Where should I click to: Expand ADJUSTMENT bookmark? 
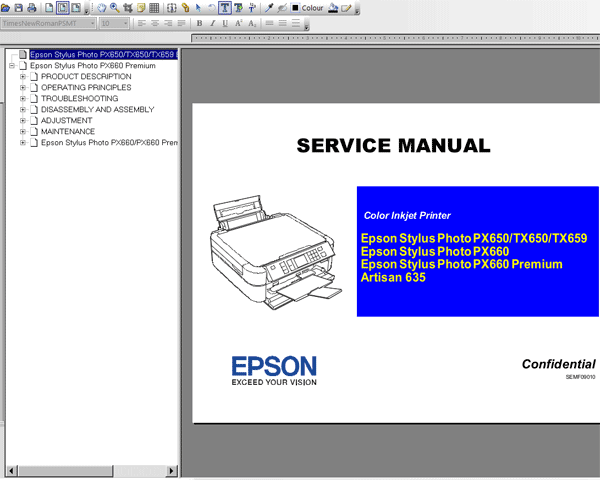(x=23, y=121)
